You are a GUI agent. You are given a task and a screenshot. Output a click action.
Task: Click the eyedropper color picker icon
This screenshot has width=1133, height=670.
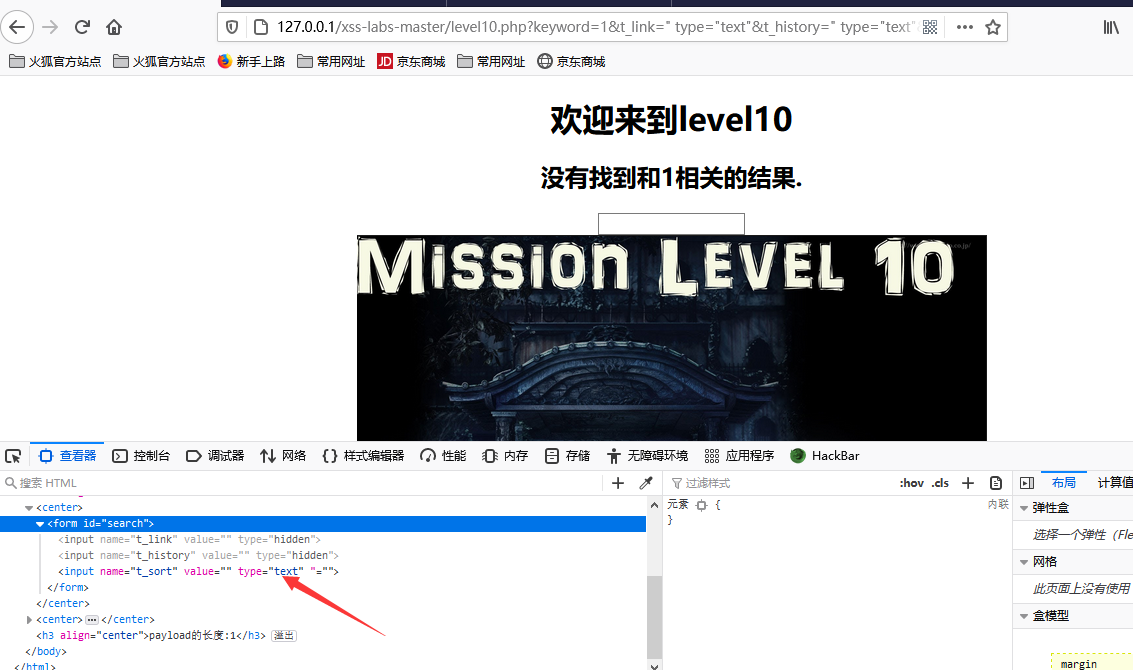click(646, 483)
